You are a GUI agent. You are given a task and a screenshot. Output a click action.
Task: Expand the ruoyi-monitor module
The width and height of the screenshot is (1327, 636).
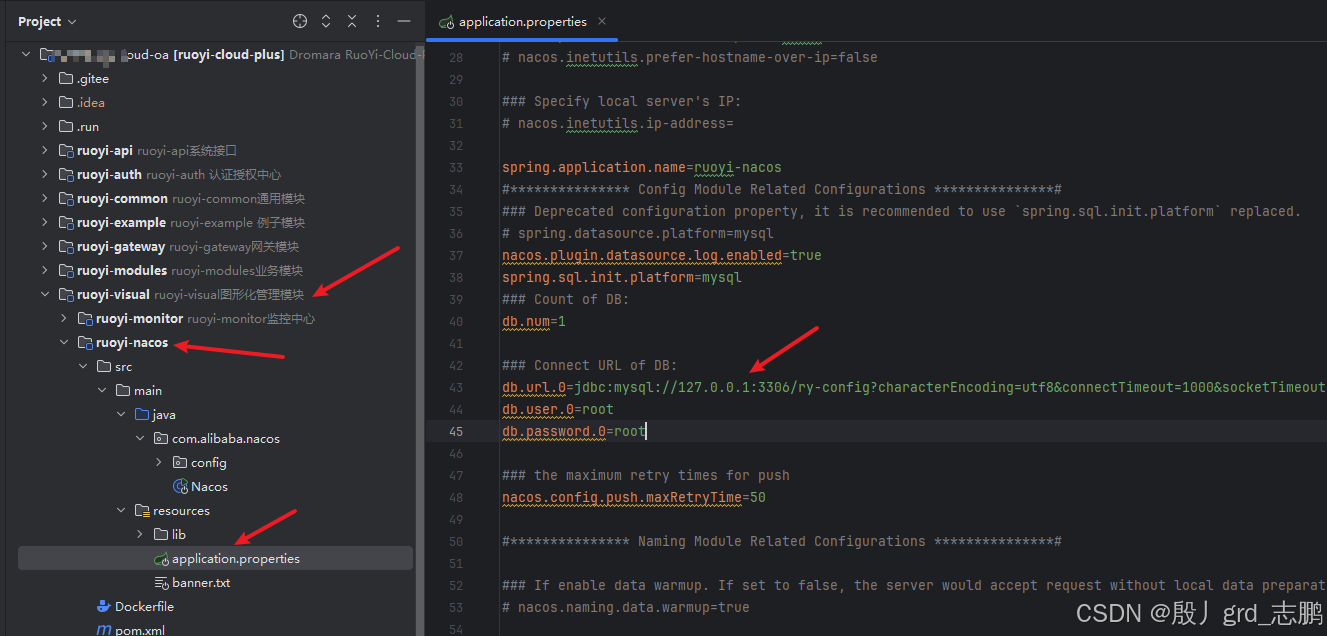tap(64, 318)
